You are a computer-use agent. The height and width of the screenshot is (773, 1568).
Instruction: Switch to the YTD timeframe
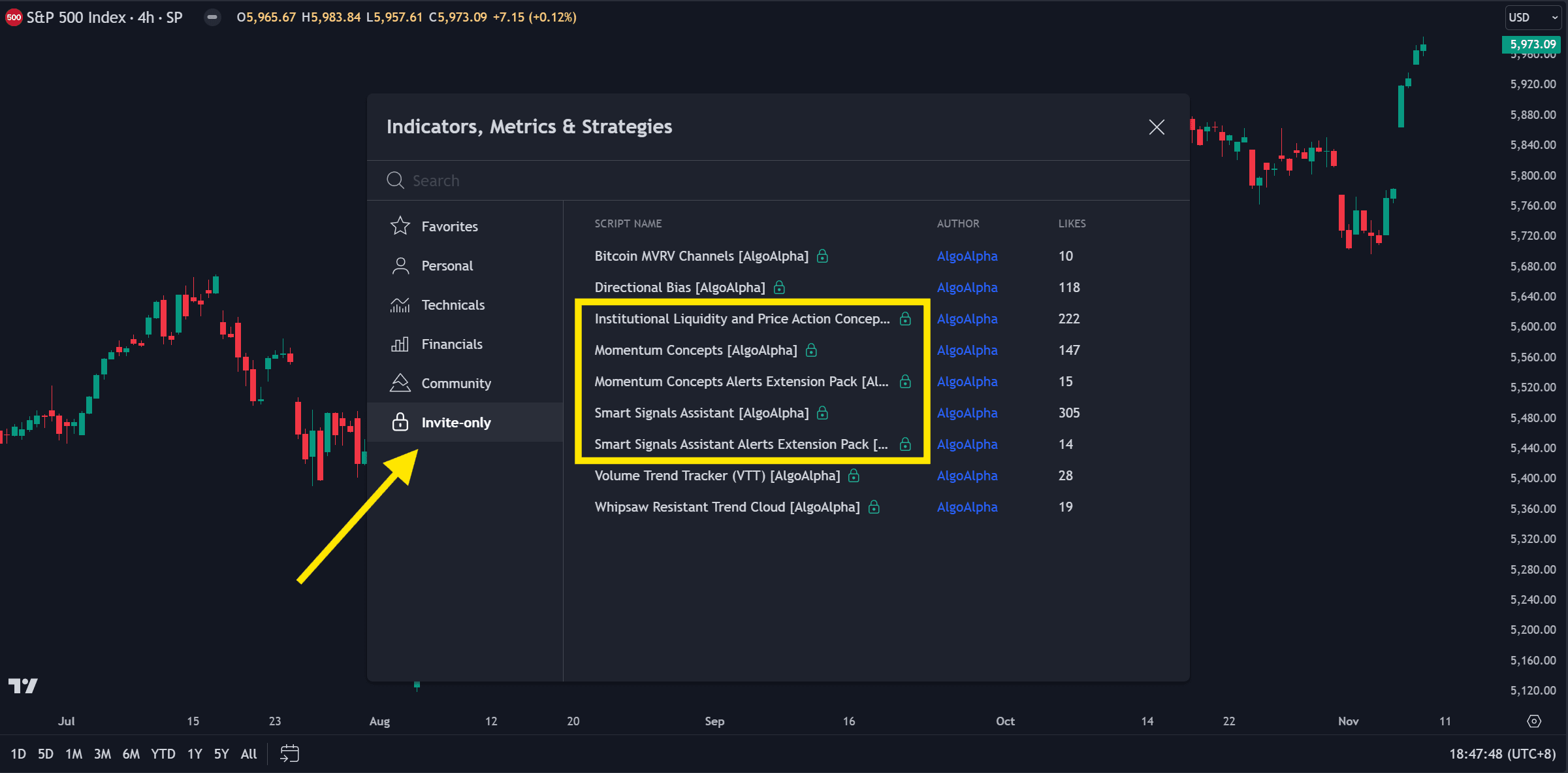click(x=163, y=753)
